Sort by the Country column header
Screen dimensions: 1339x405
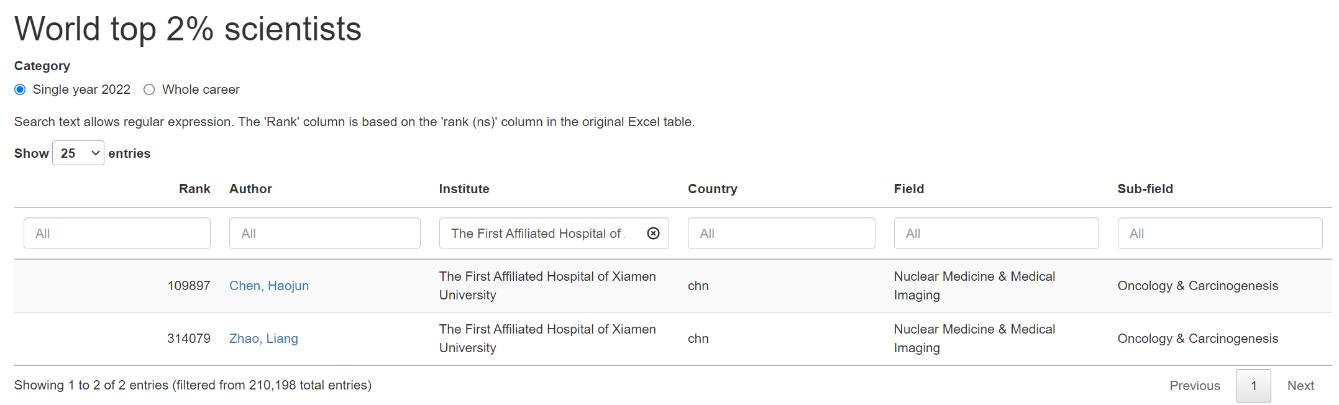(712, 189)
